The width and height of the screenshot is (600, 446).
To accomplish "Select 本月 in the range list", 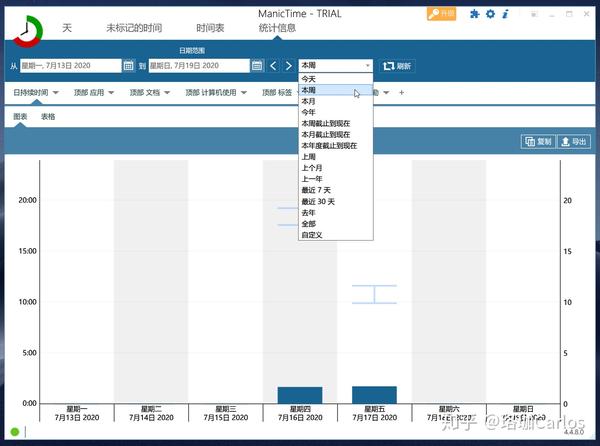I will (336, 101).
